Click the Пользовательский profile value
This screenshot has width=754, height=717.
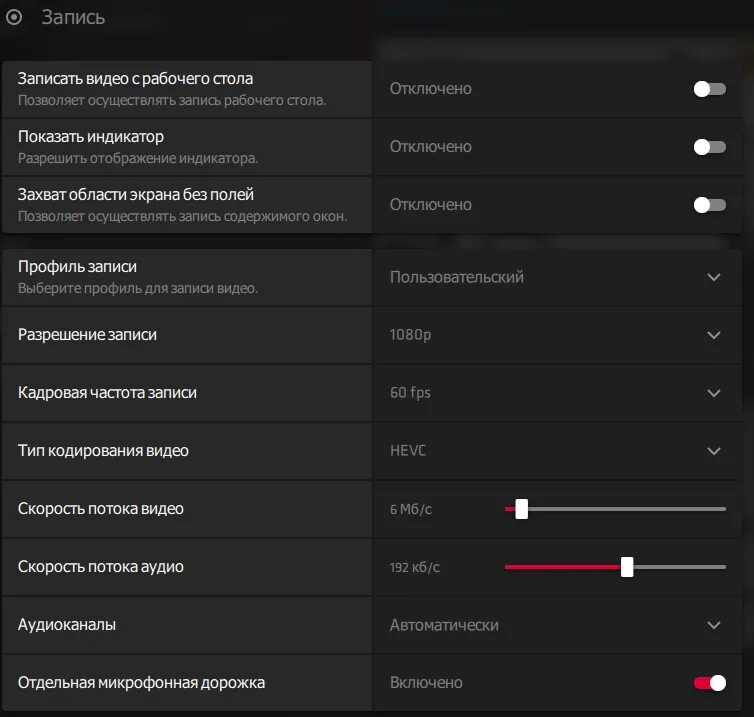point(457,277)
